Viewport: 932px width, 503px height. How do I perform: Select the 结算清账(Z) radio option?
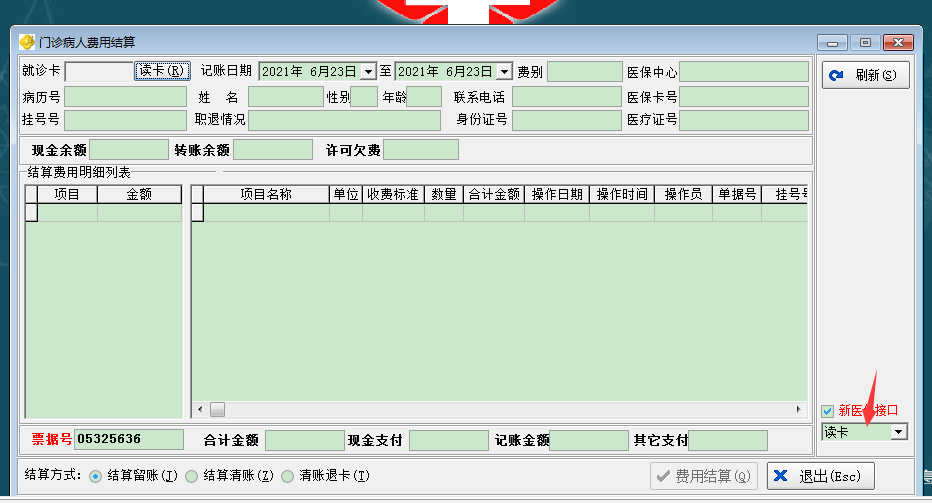pos(191,476)
